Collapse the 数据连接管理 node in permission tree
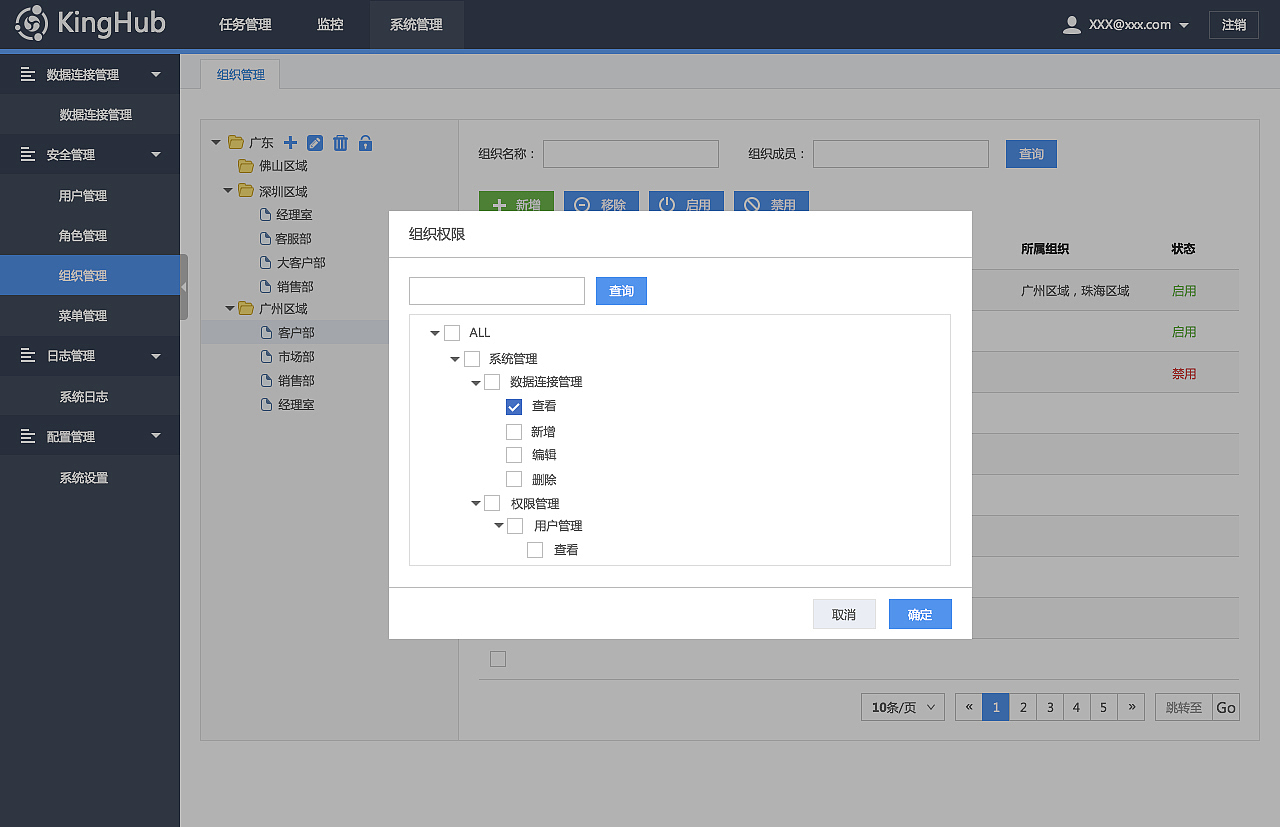Screen dimensions: 1280x827 click(x=476, y=382)
